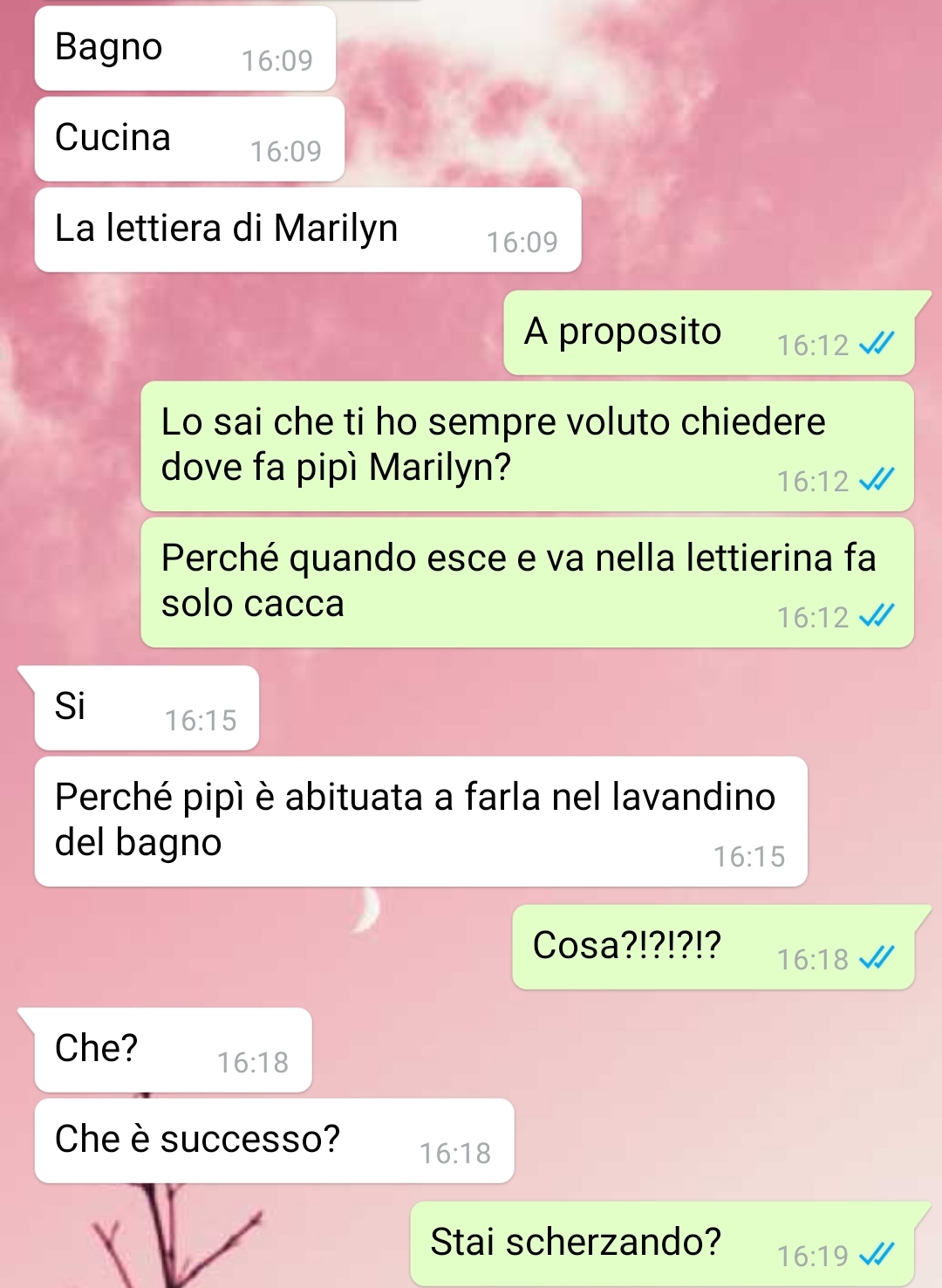
Task: Select the "La lettiera di Marilyn" message
Action: tap(308, 230)
